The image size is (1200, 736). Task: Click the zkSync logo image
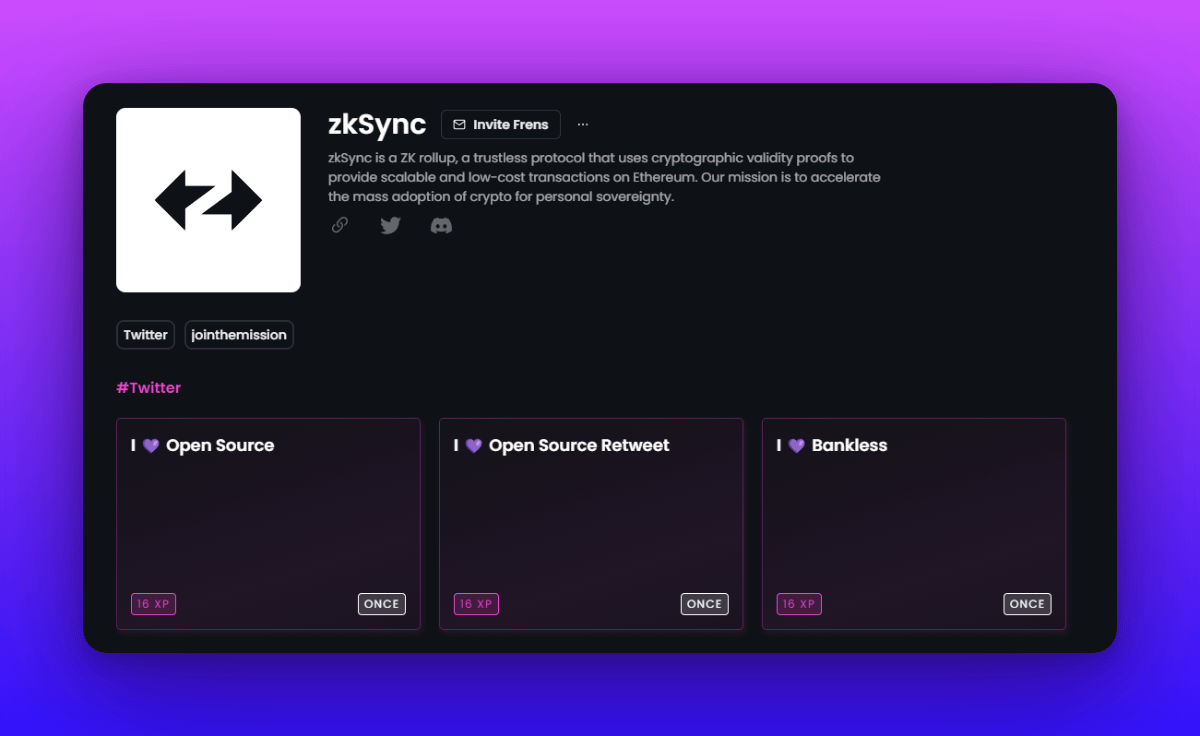point(208,200)
